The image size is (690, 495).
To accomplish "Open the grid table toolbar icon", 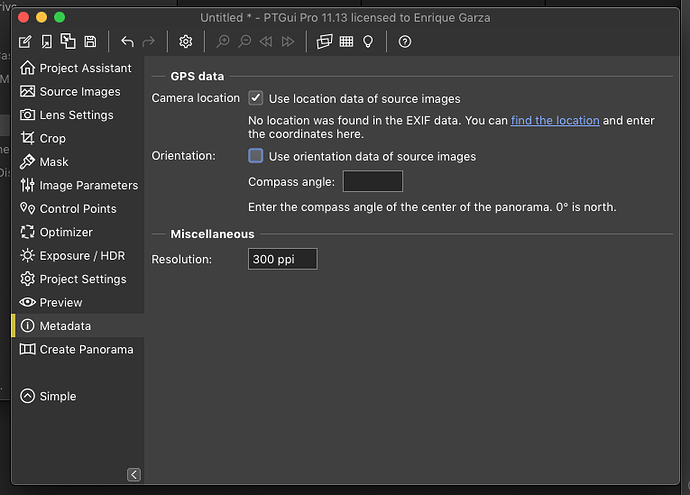I will point(346,41).
